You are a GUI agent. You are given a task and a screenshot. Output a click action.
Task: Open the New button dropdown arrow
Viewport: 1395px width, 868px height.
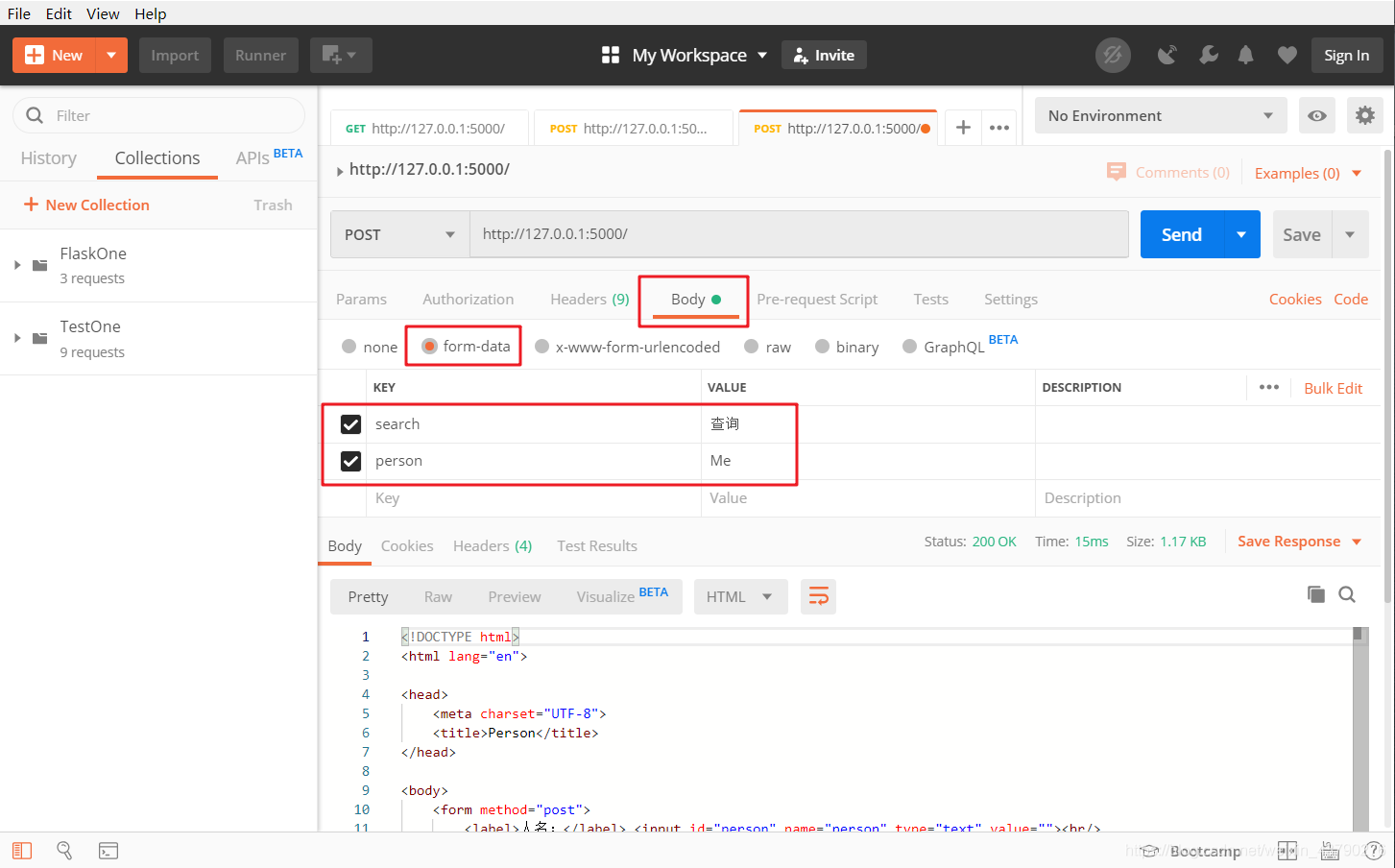111,55
